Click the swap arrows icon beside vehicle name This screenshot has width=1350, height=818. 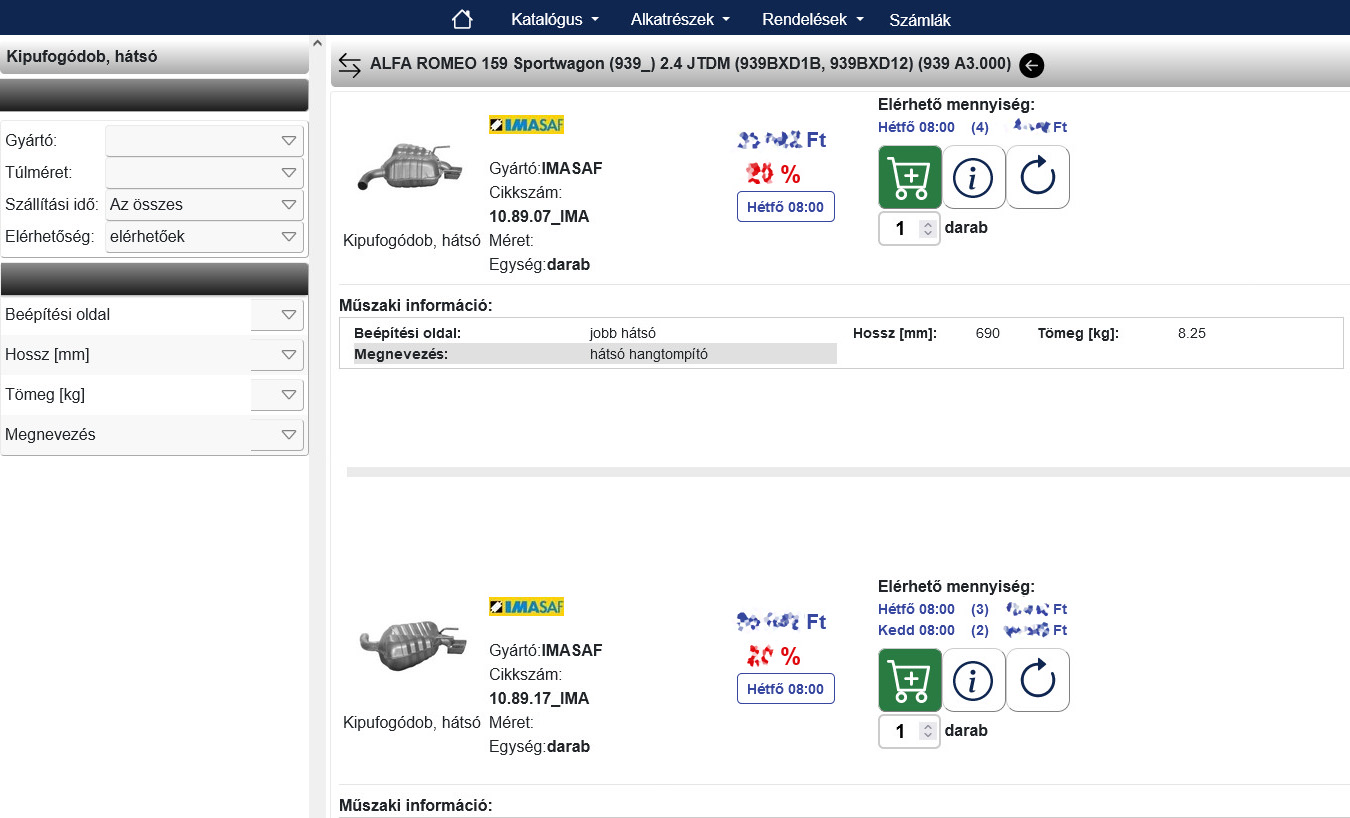pyautogui.click(x=350, y=65)
